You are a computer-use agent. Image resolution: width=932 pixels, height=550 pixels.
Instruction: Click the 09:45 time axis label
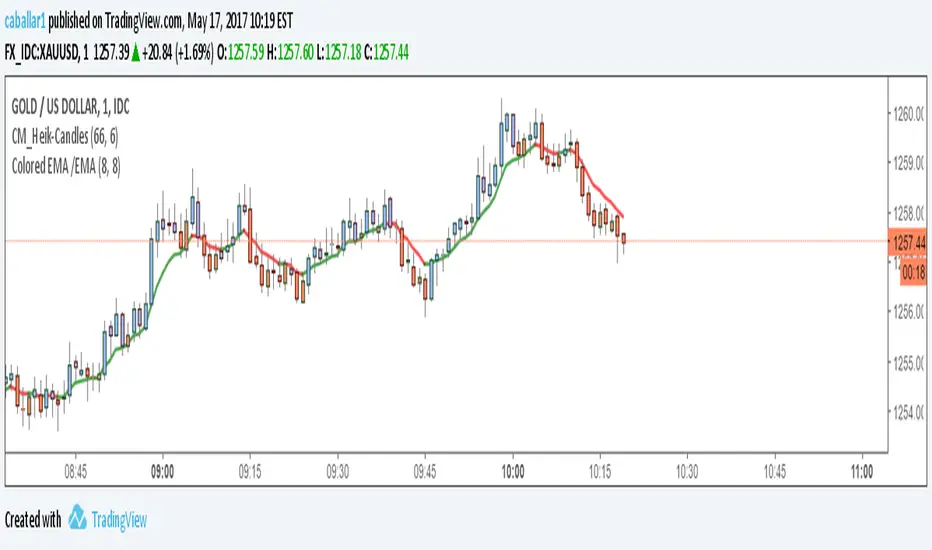pos(424,472)
